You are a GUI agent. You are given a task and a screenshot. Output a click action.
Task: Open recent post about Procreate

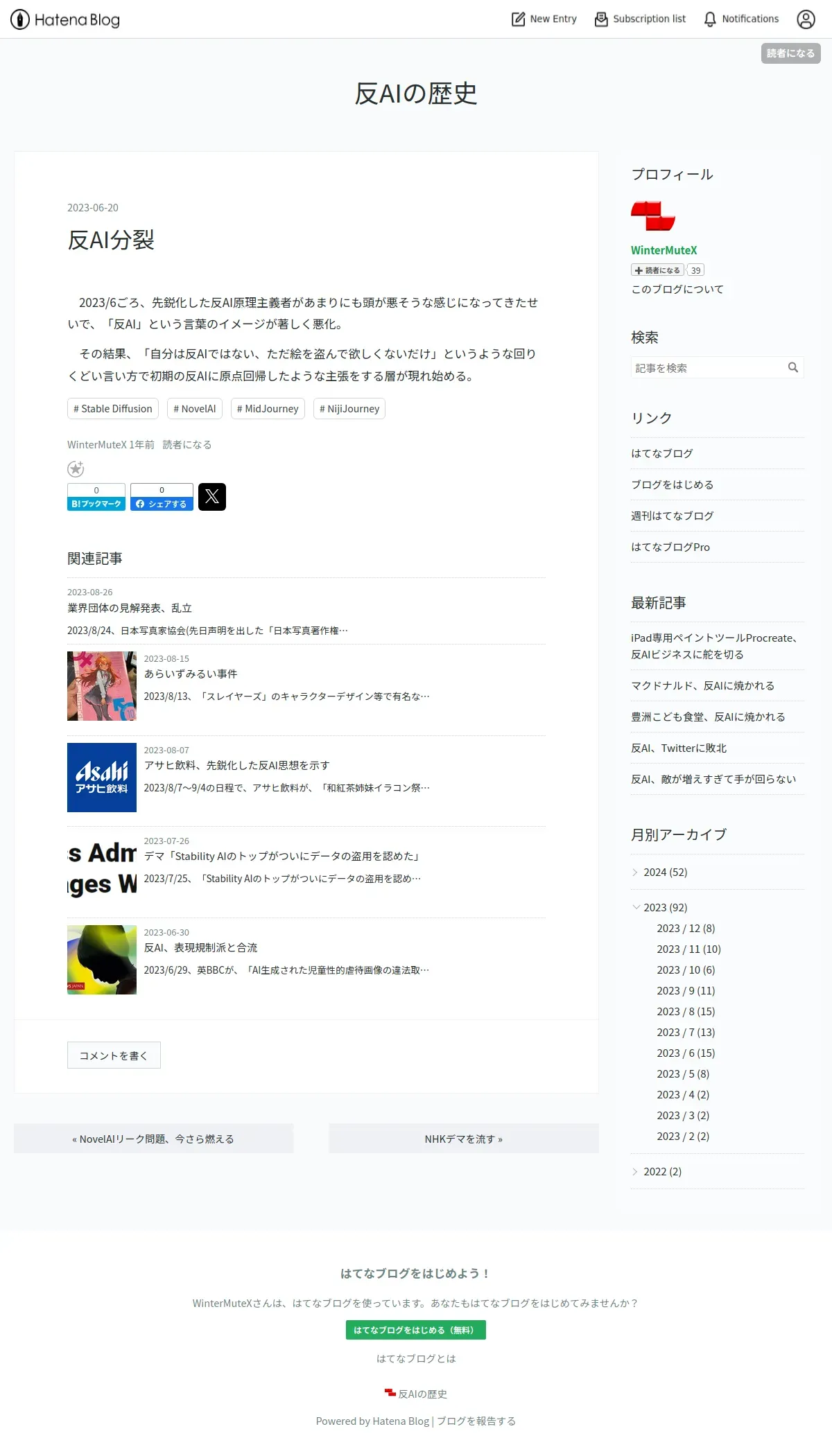[715, 646]
